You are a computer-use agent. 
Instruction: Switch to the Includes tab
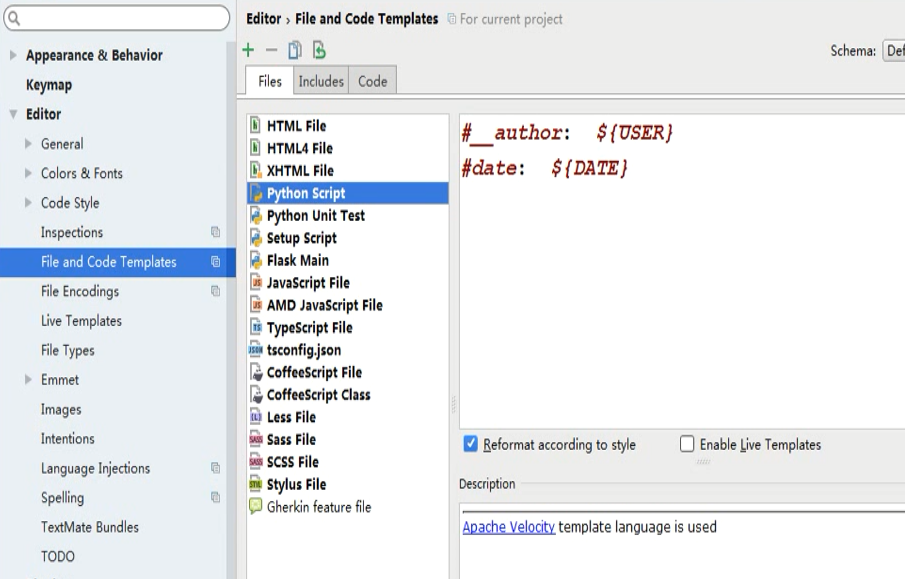320,82
